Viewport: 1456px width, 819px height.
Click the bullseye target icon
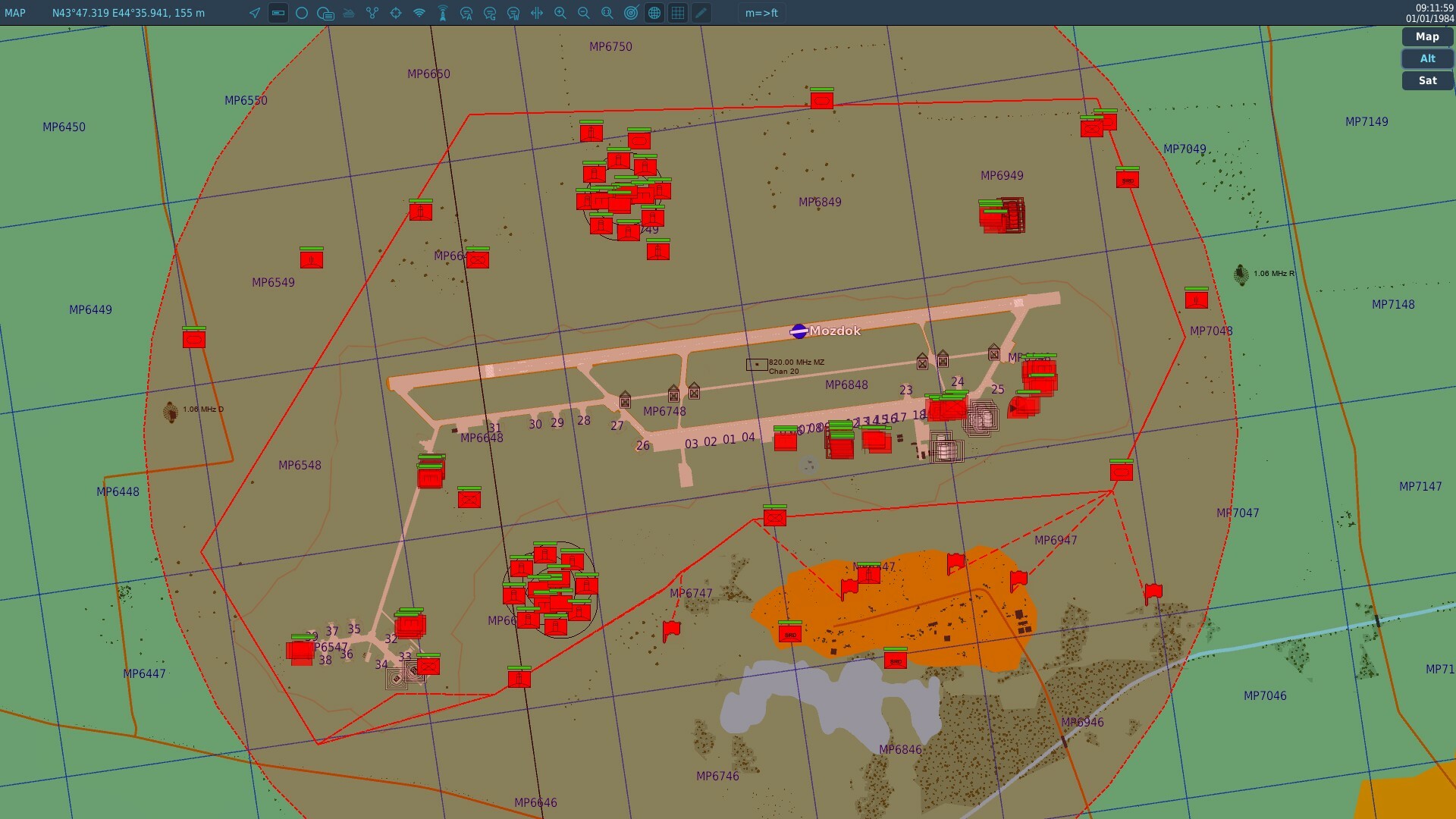click(x=631, y=13)
